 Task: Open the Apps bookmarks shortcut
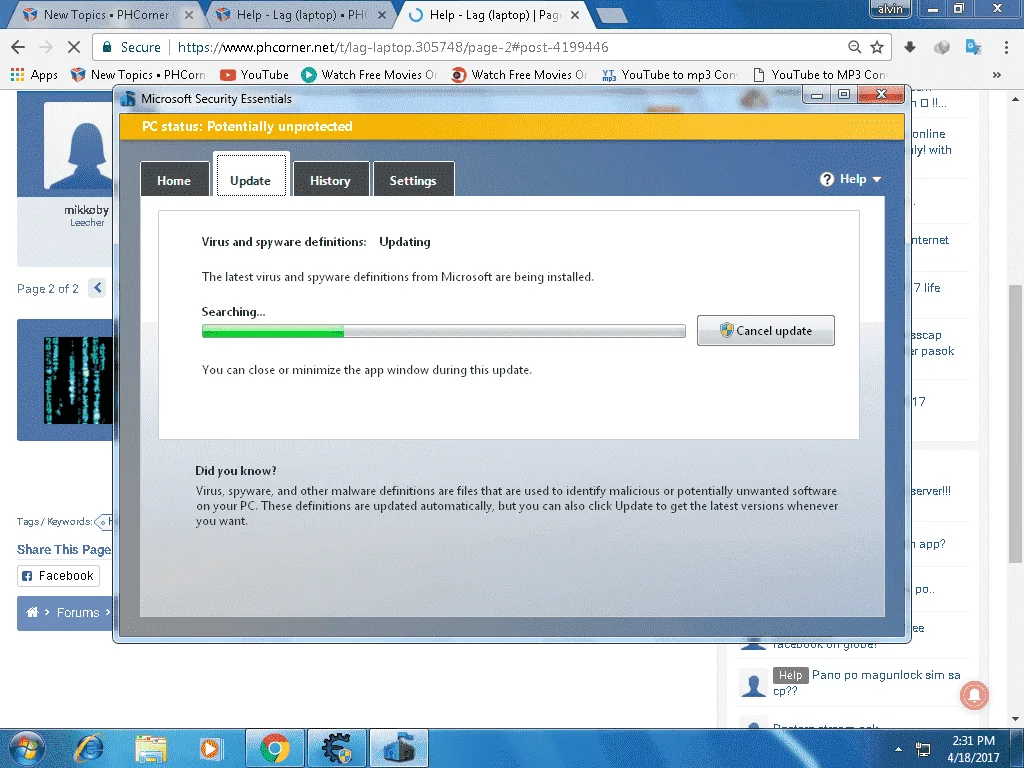click(35, 74)
